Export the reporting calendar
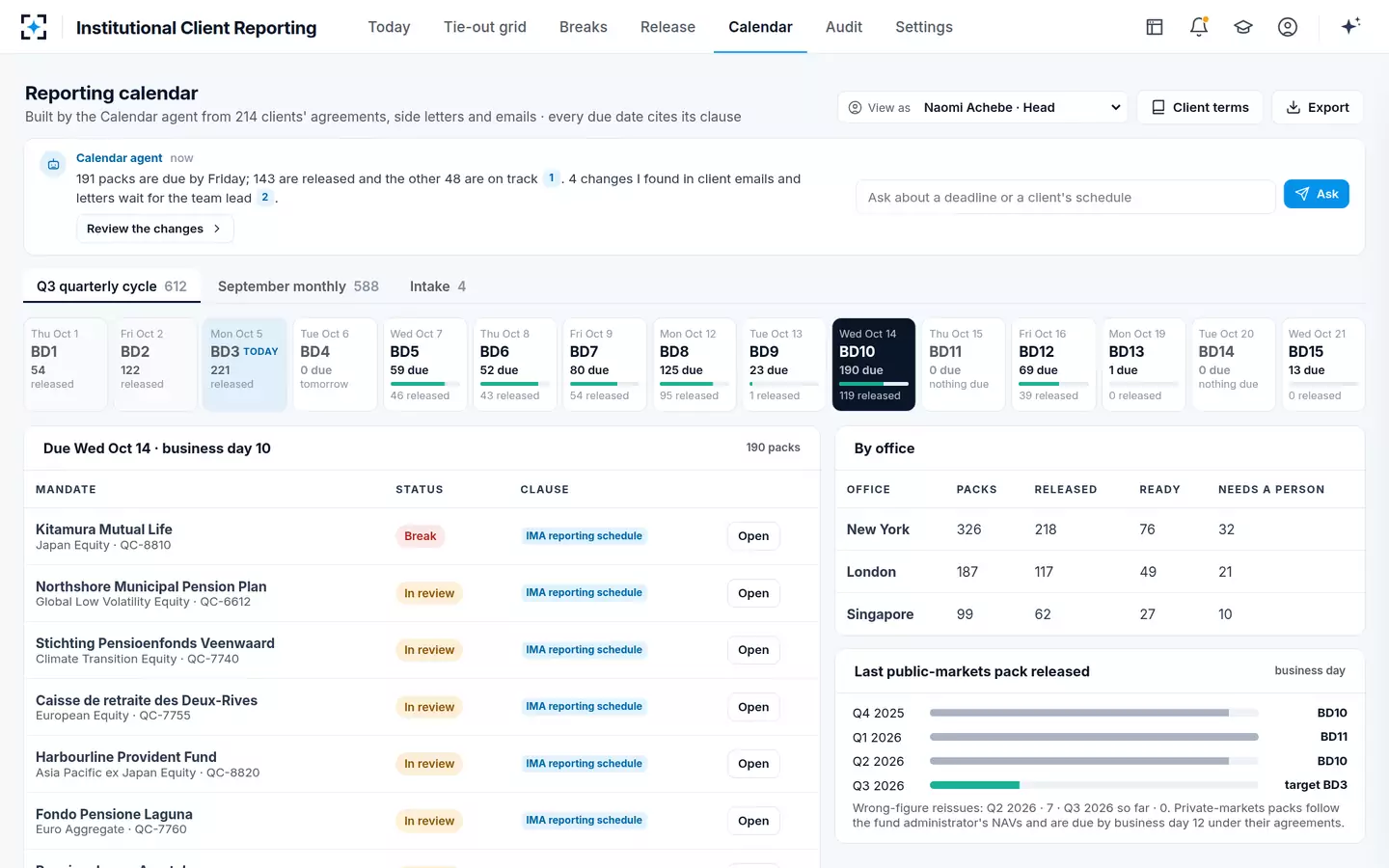 1318,107
